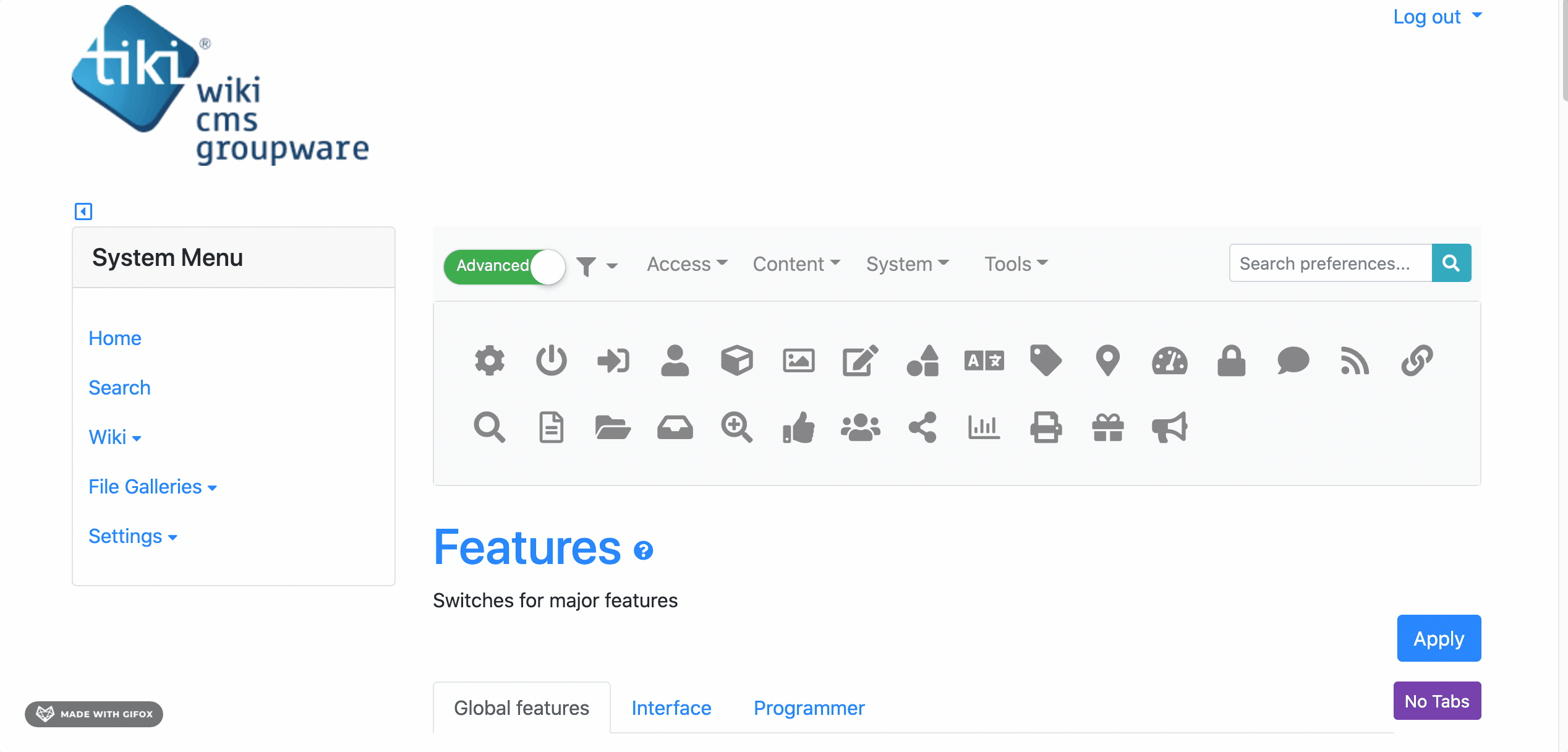Open the Content dropdown menu
The width and height of the screenshot is (1568, 752).
(x=794, y=264)
